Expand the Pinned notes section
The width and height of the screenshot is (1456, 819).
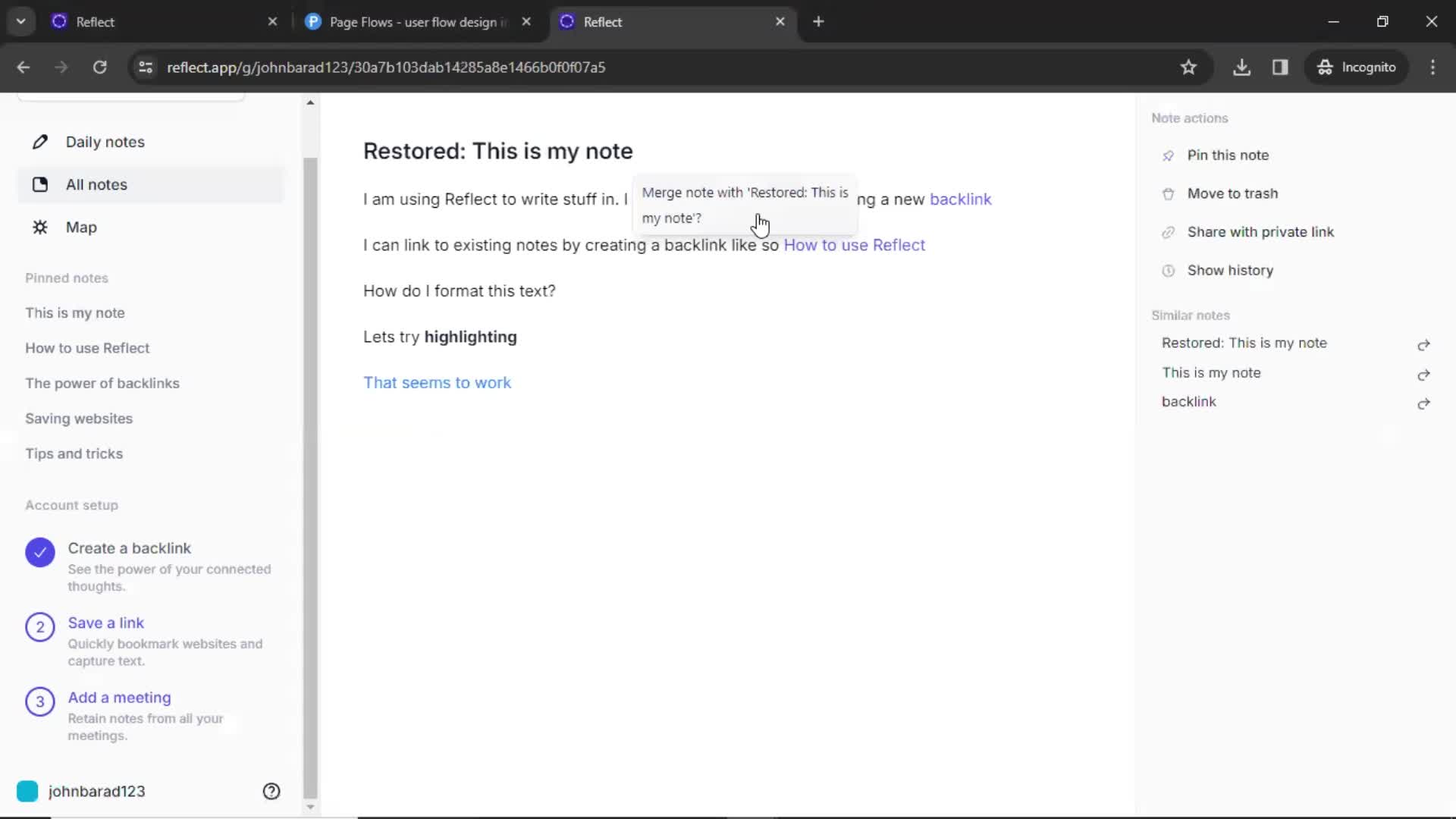(66, 277)
